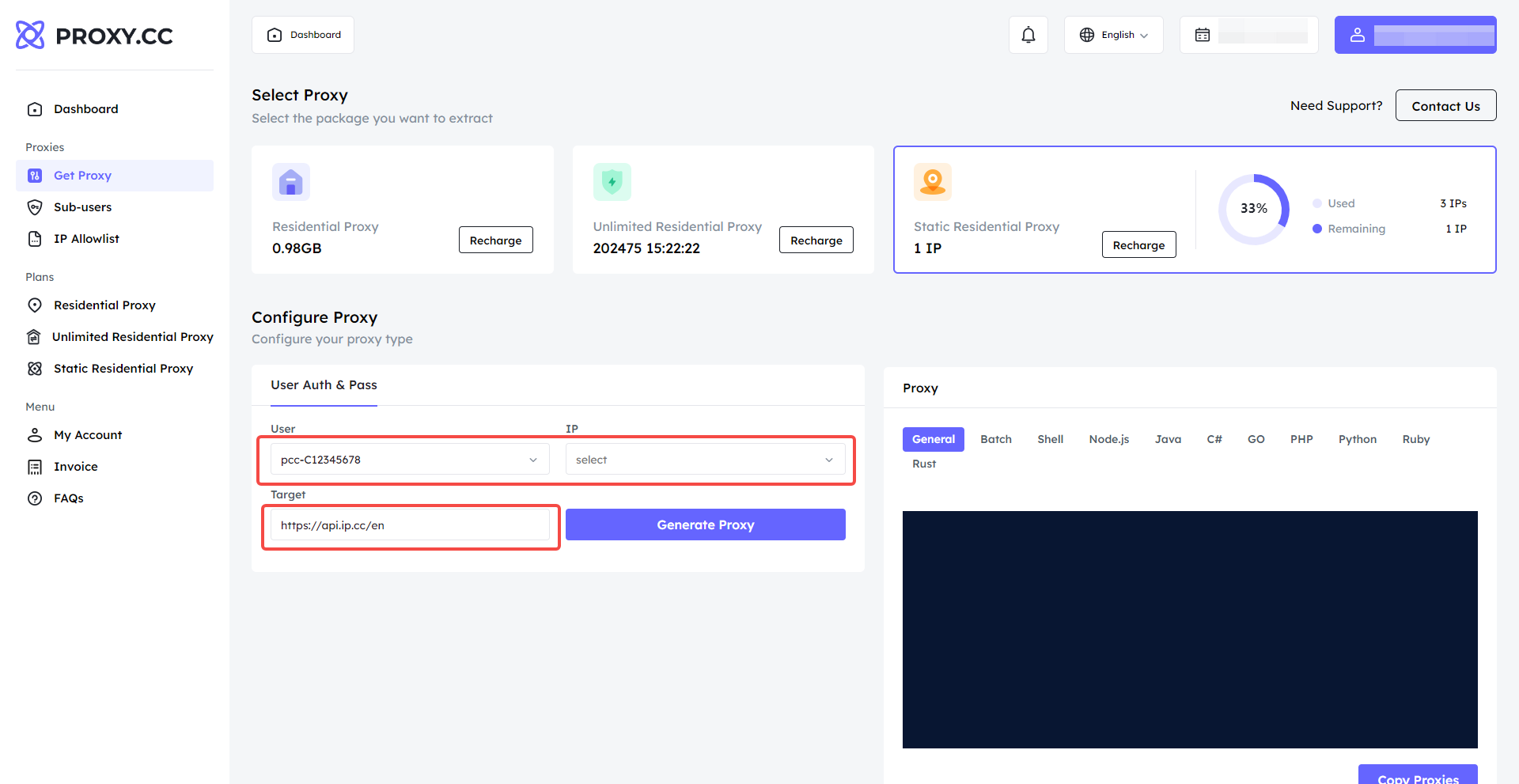
Task: Click the Unlimited Residential green shield icon
Action: tap(612, 182)
